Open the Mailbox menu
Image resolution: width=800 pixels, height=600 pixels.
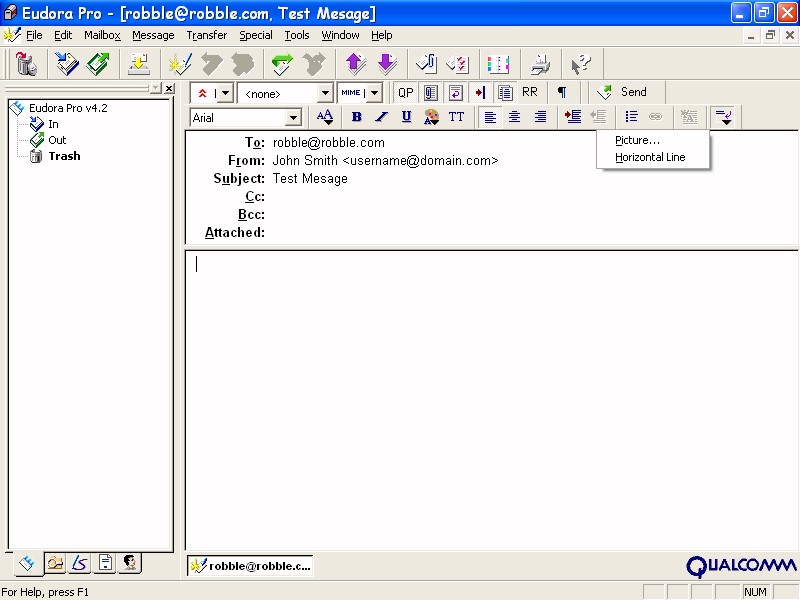(103, 35)
